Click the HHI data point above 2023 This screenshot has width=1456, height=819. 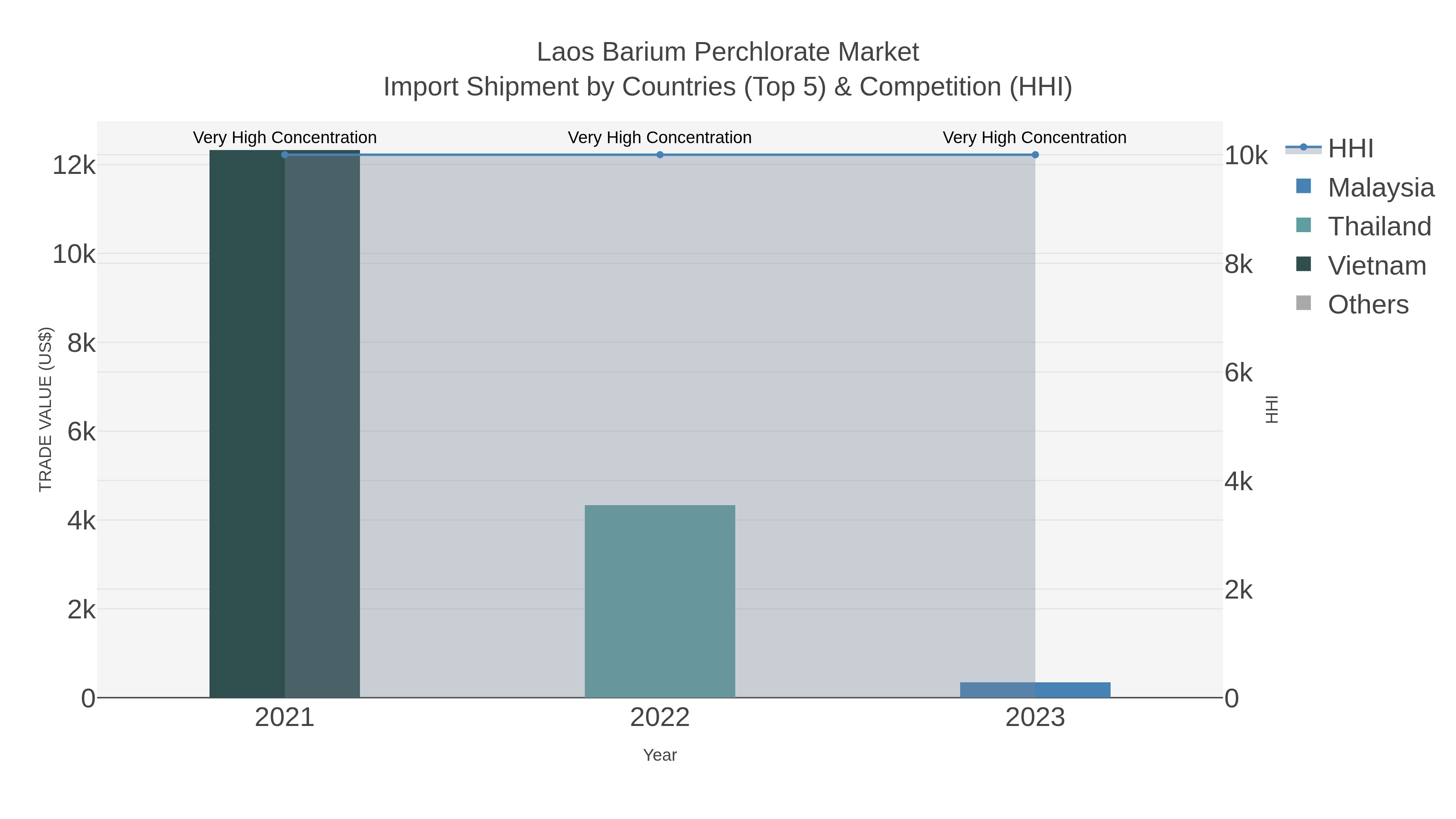pyautogui.click(x=1035, y=155)
